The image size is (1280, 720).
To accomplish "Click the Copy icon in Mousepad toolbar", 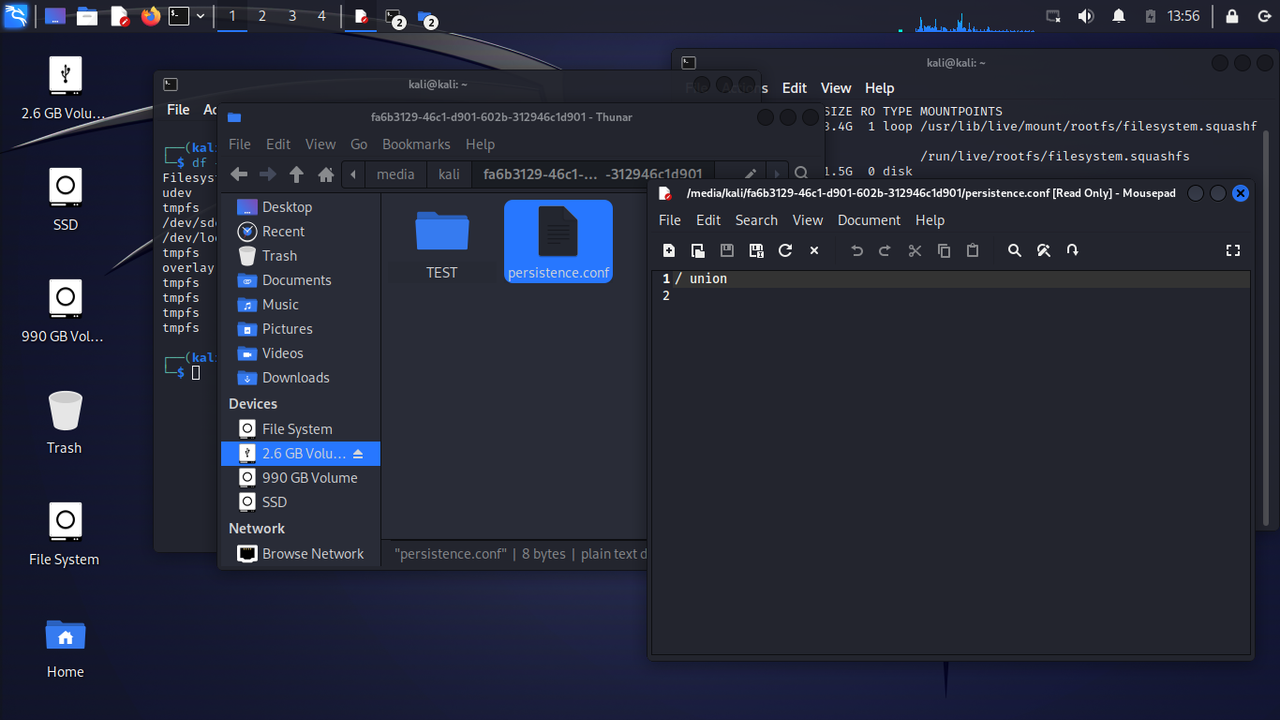I will pos(944,251).
